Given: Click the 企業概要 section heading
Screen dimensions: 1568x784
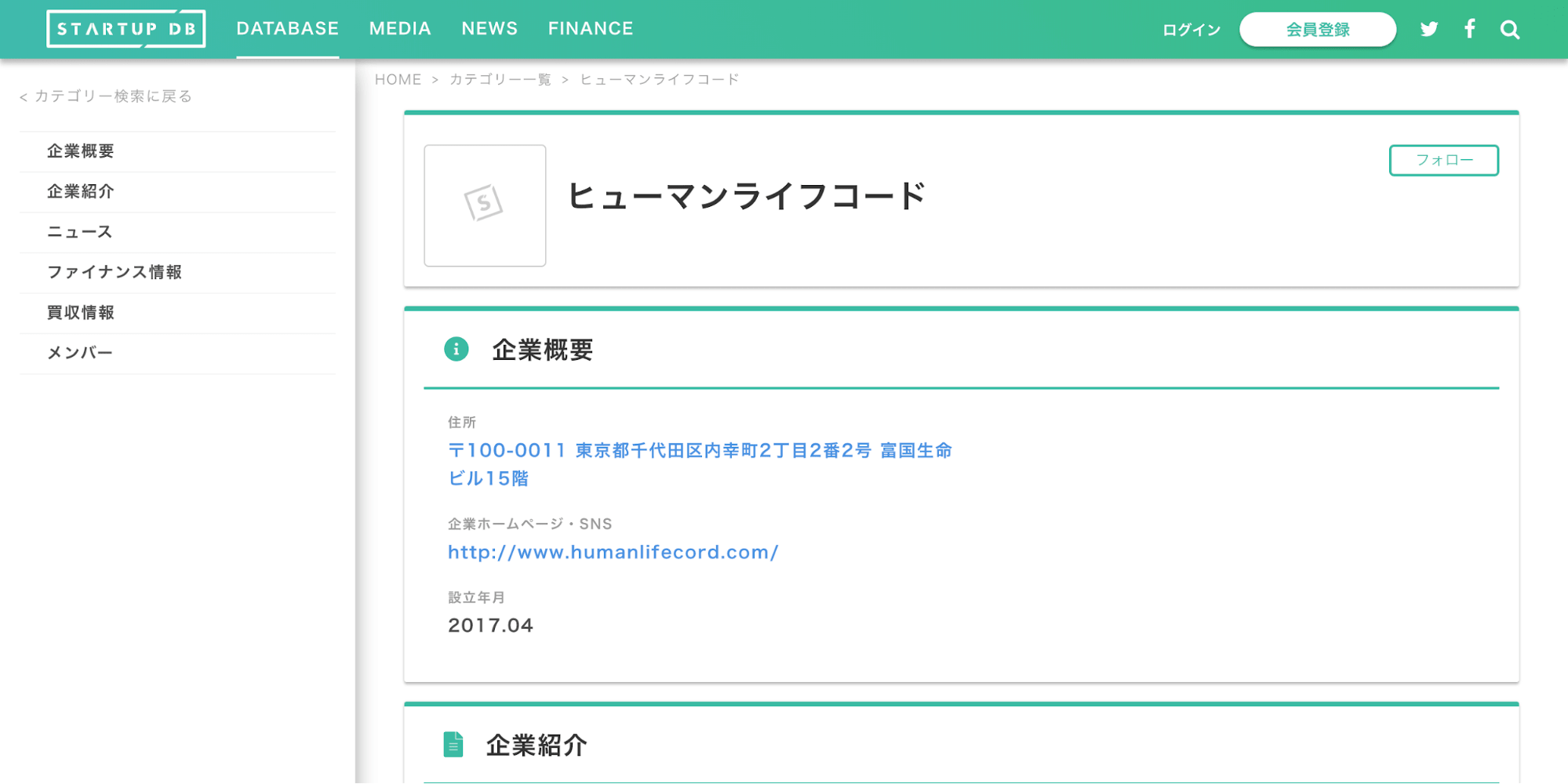Looking at the screenshot, I should [542, 350].
